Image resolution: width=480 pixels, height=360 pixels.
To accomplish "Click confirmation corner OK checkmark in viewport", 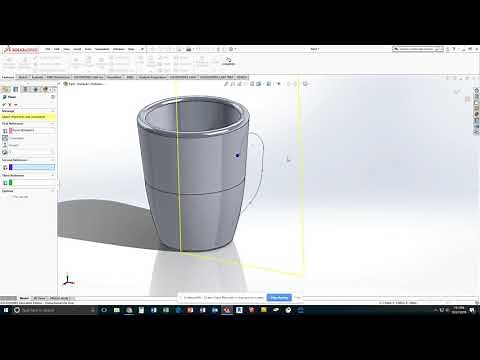I will 458,92.
